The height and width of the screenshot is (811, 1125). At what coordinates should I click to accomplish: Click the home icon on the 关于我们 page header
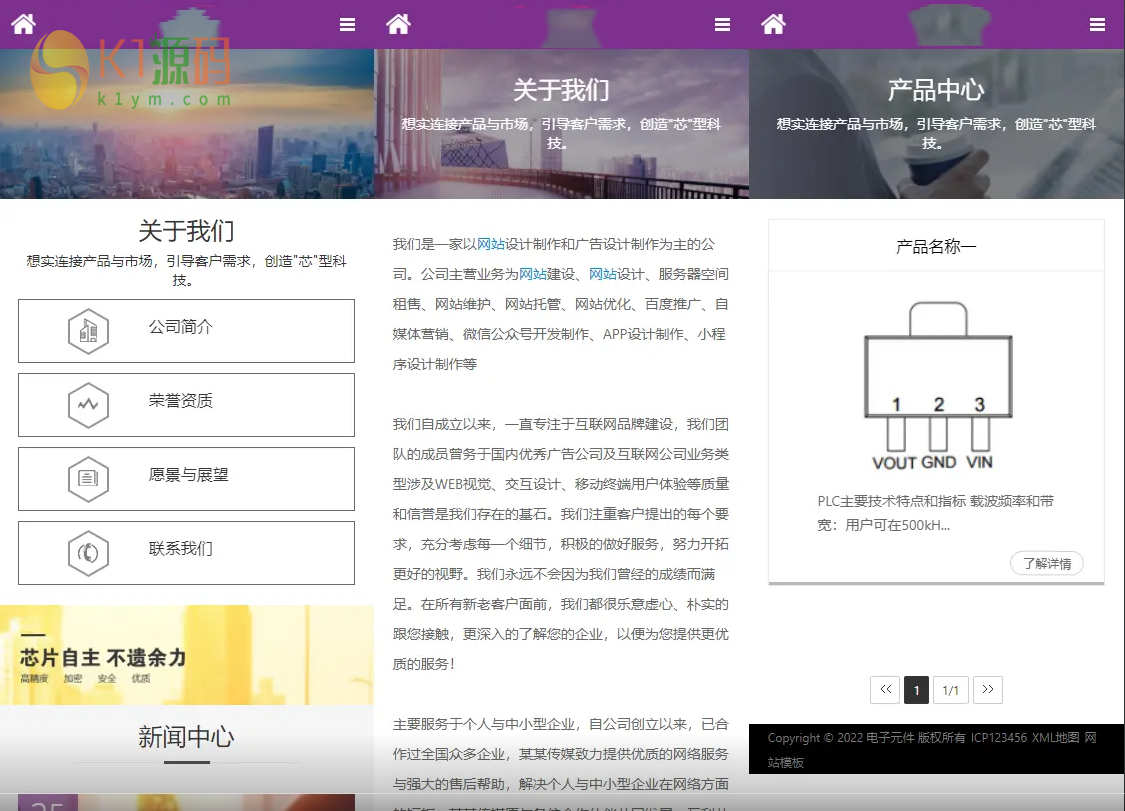(x=398, y=24)
